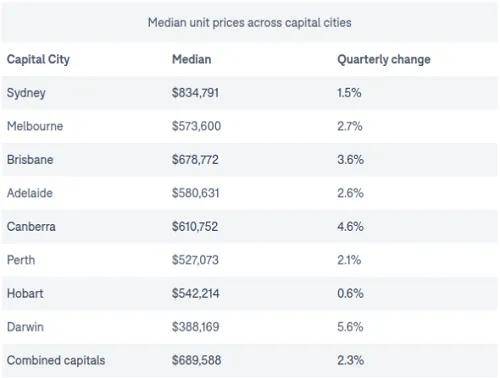500x378 pixels.
Task: Click the Median column header
Action: 192,59
